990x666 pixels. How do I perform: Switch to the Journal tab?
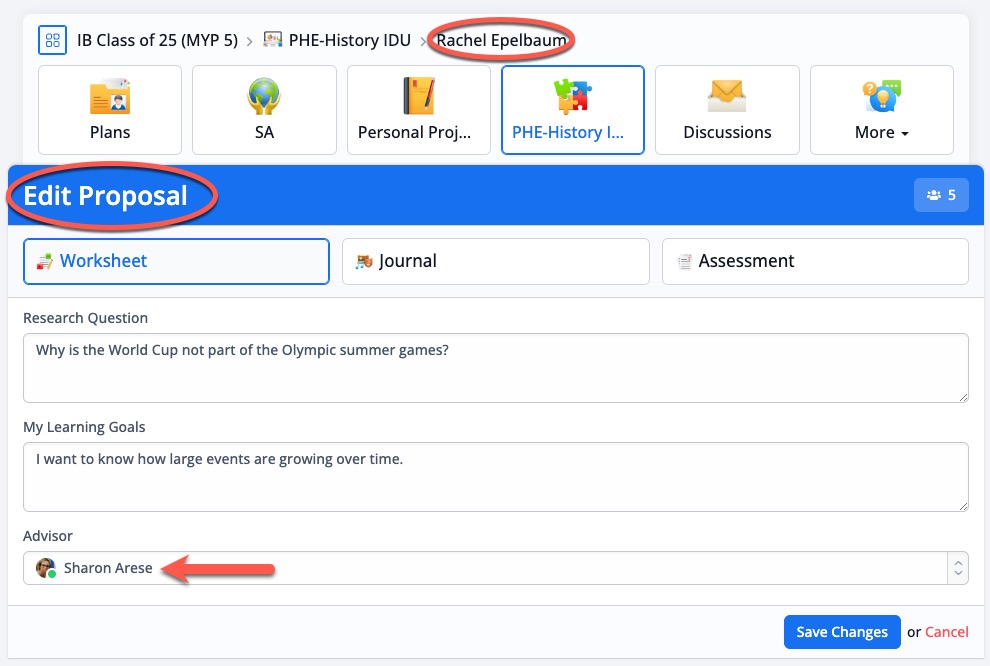pos(496,261)
